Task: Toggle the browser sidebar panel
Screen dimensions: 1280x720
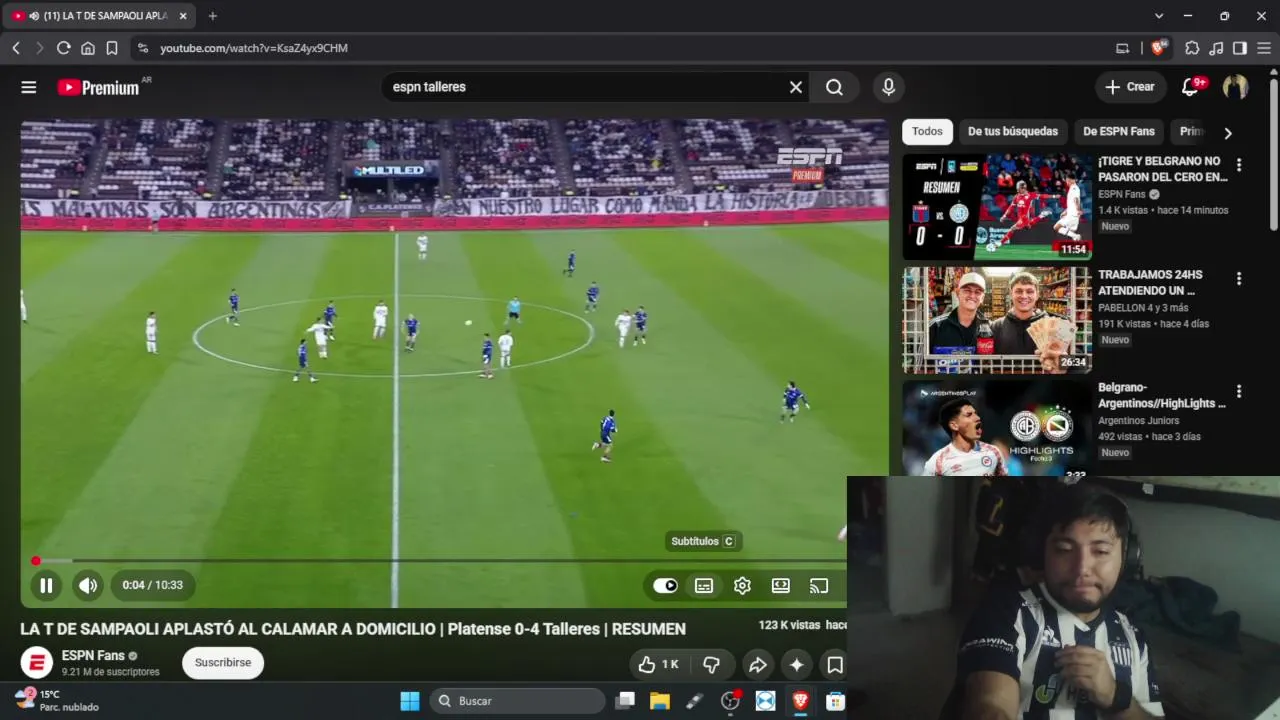Action: [1240, 48]
